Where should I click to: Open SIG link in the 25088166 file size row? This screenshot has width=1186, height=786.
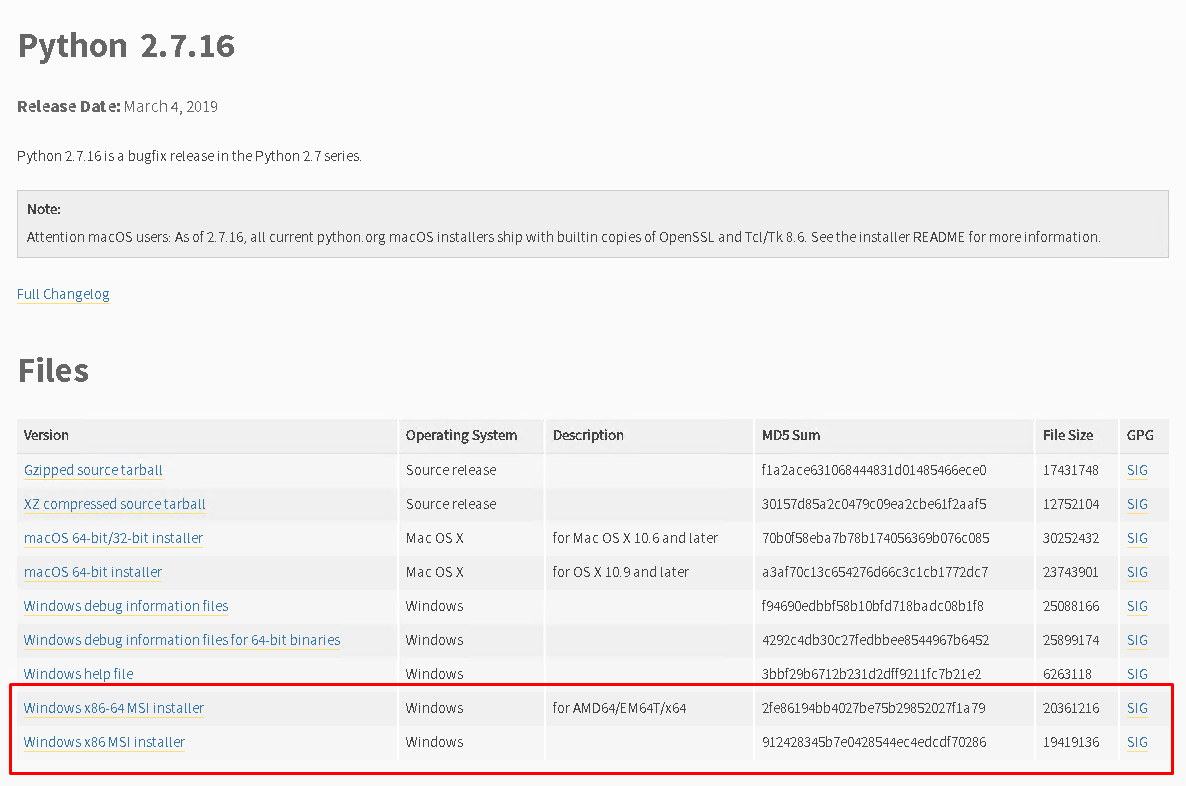coord(1137,606)
